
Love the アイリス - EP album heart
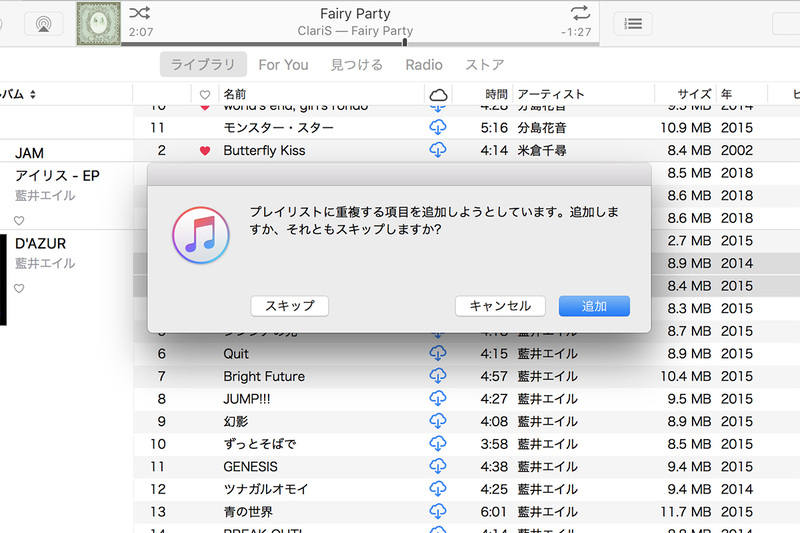[19, 221]
